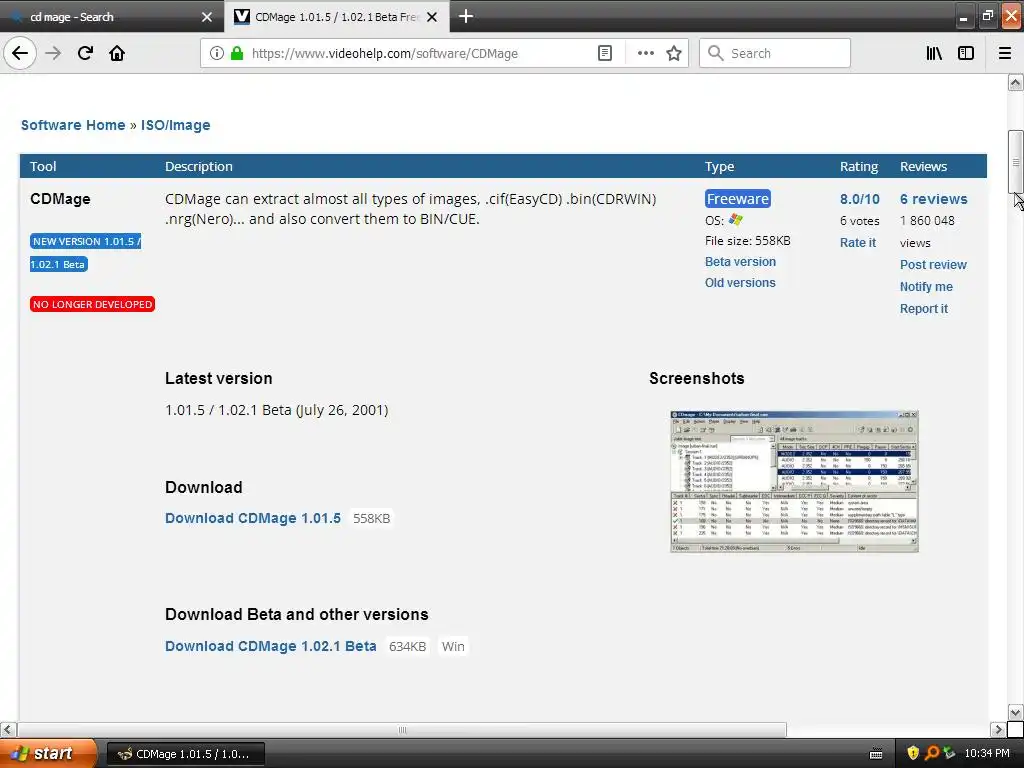This screenshot has width=1024, height=768.
Task: Click the Reviews column header
Action: coord(923,167)
